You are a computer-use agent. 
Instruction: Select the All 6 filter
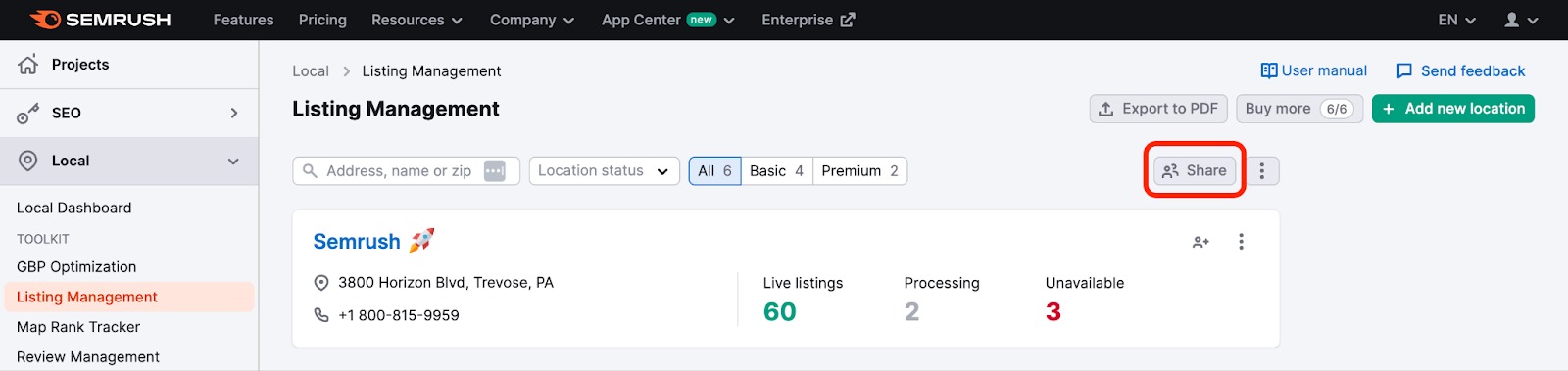pyautogui.click(x=714, y=171)
